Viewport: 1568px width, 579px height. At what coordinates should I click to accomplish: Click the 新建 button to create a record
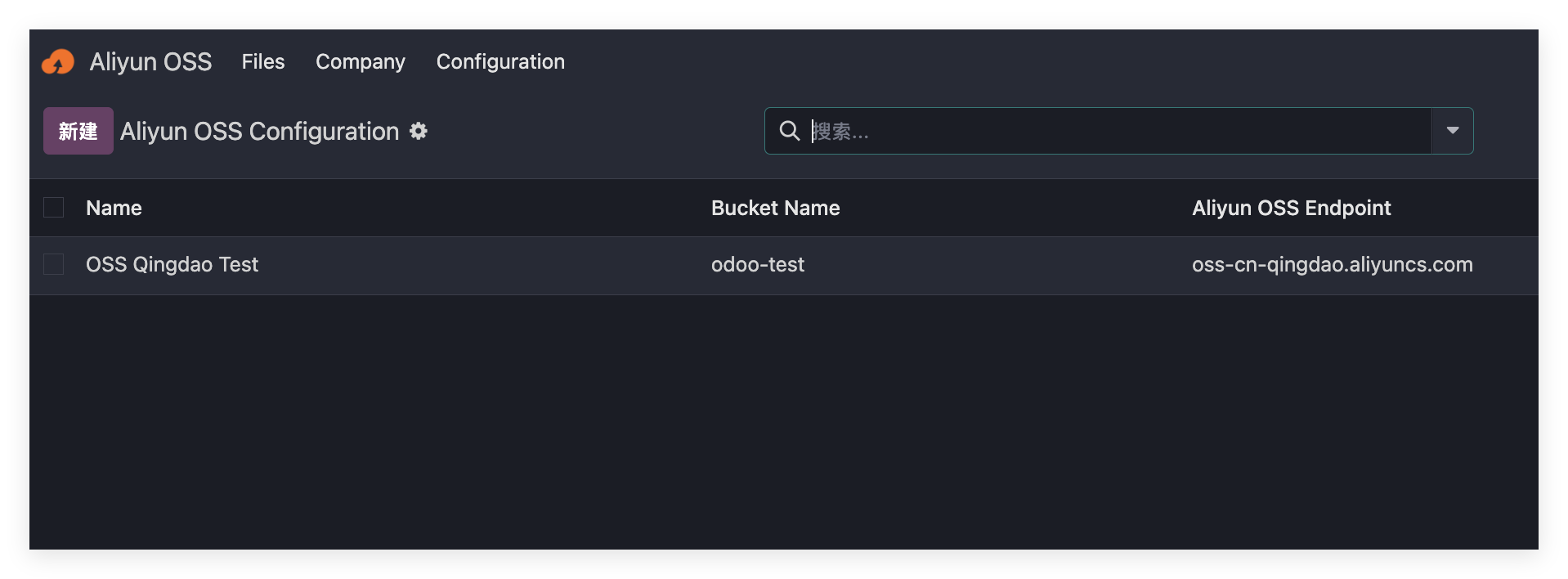[x=78, y=131]
